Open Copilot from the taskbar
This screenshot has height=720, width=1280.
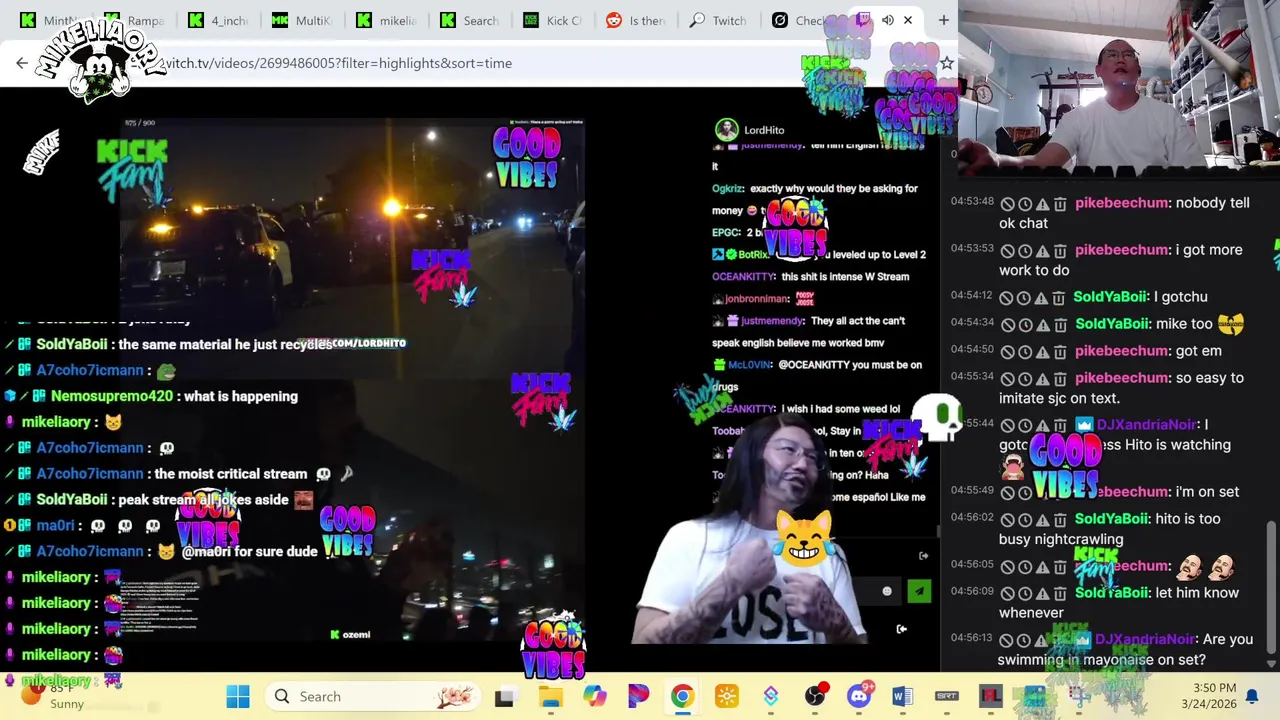pos(594,697)
